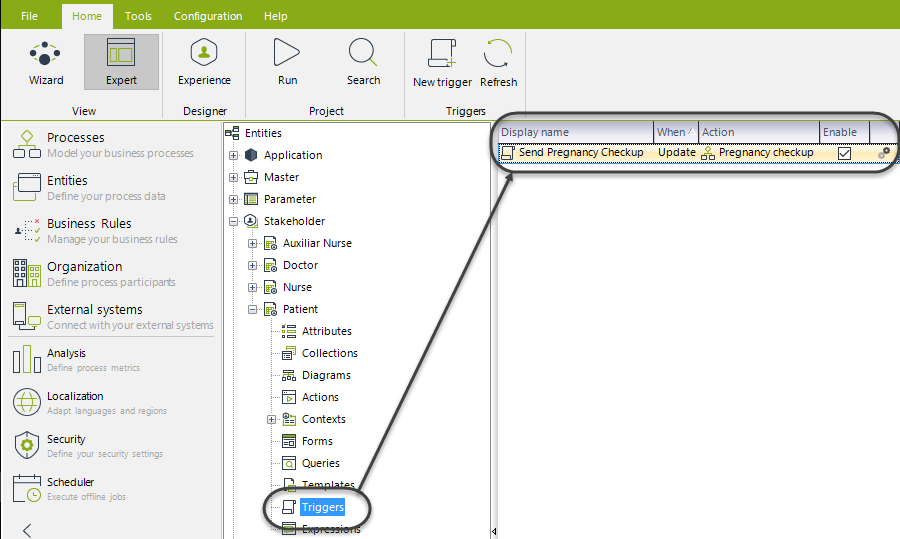Image resolution: width=900 pixels, height=539 pixels.
Task: Switch to the Home tab
Action: (87, 16)
